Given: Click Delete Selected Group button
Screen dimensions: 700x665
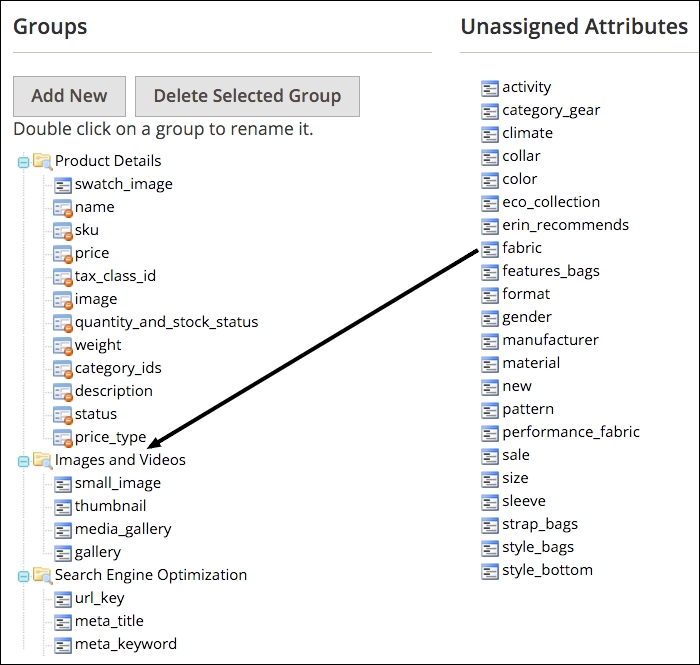Looking at the screenshot, I should click(x=247, y=96).
